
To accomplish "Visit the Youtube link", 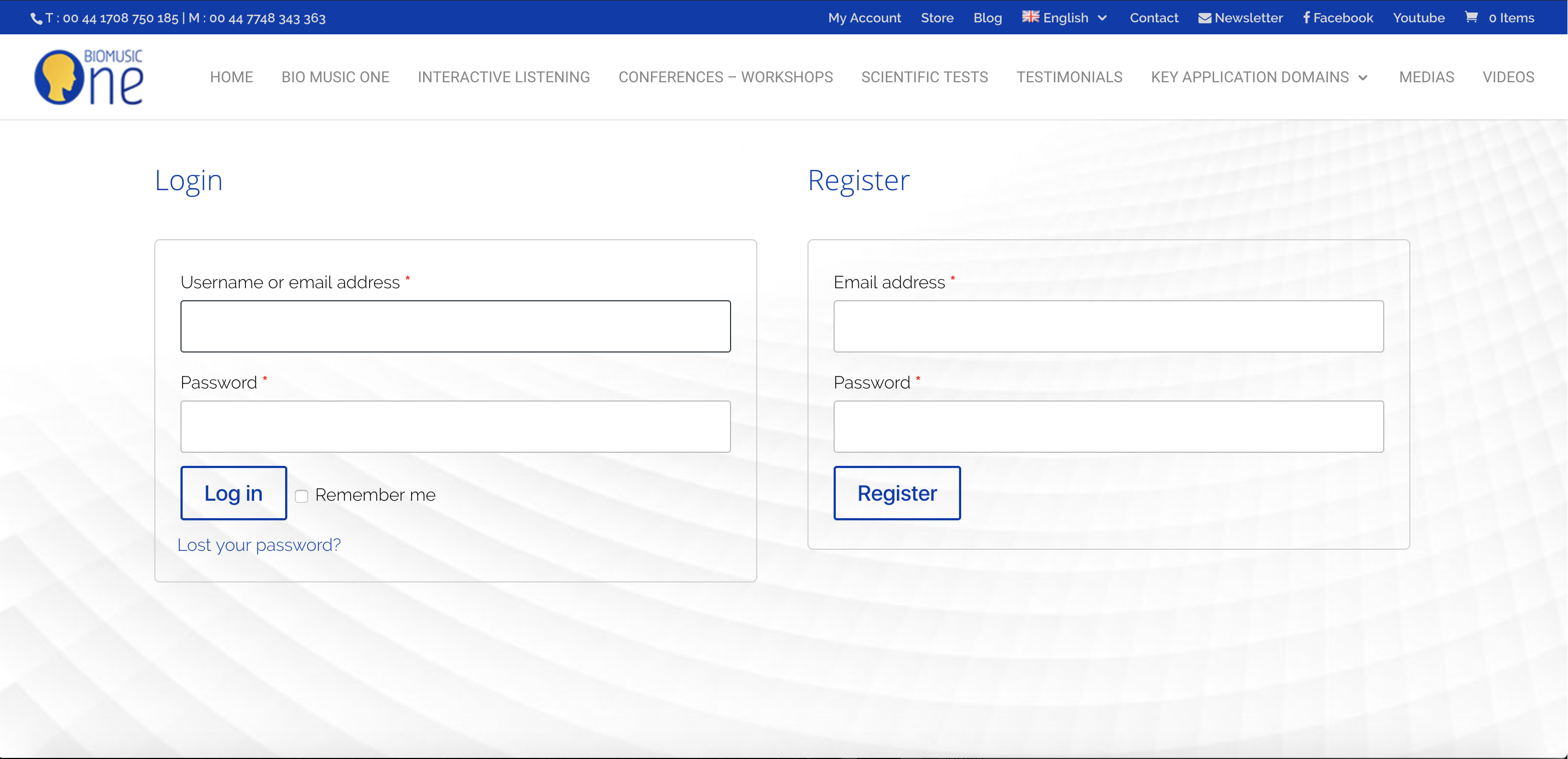I will click(1418, 17).
